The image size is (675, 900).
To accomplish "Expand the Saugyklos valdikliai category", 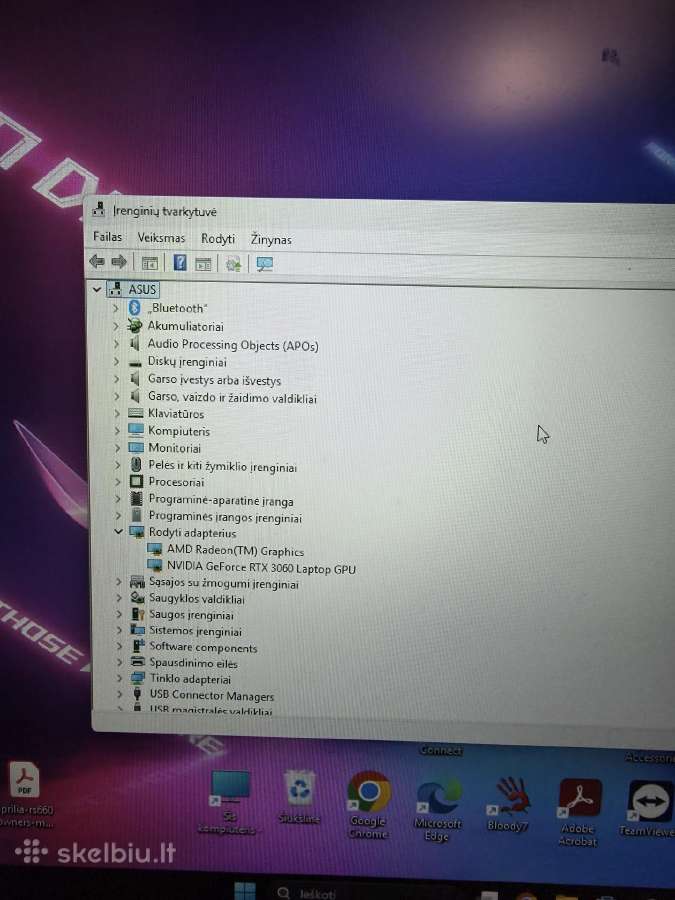I will click(x=119, y=598).
